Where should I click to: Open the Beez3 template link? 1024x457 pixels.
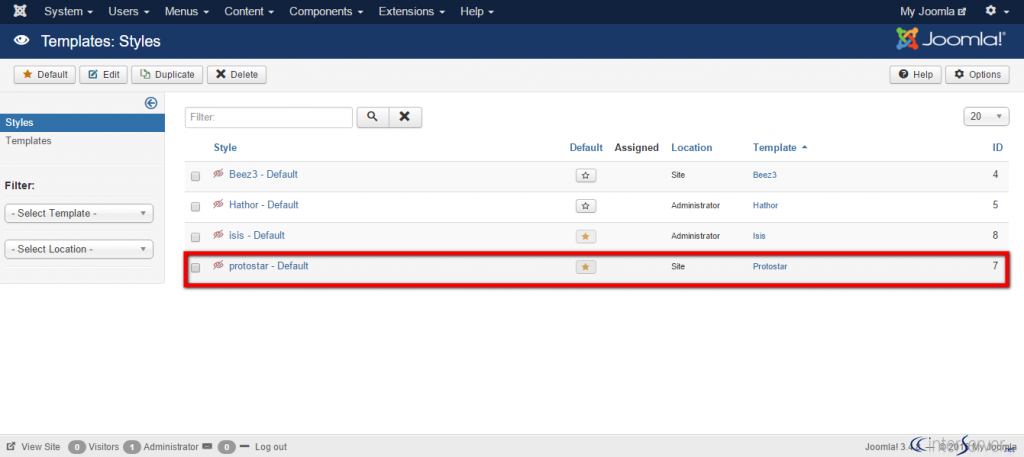pyautogui.click(x=765, y=175)
